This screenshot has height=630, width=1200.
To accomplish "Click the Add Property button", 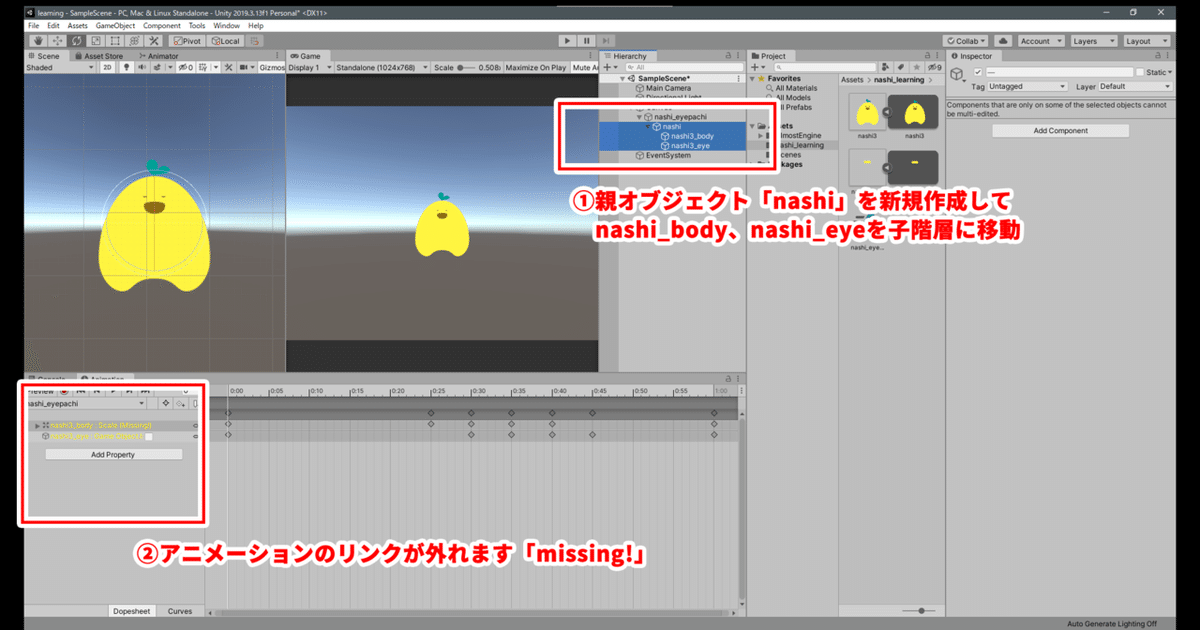I will (x=113, y=454).
